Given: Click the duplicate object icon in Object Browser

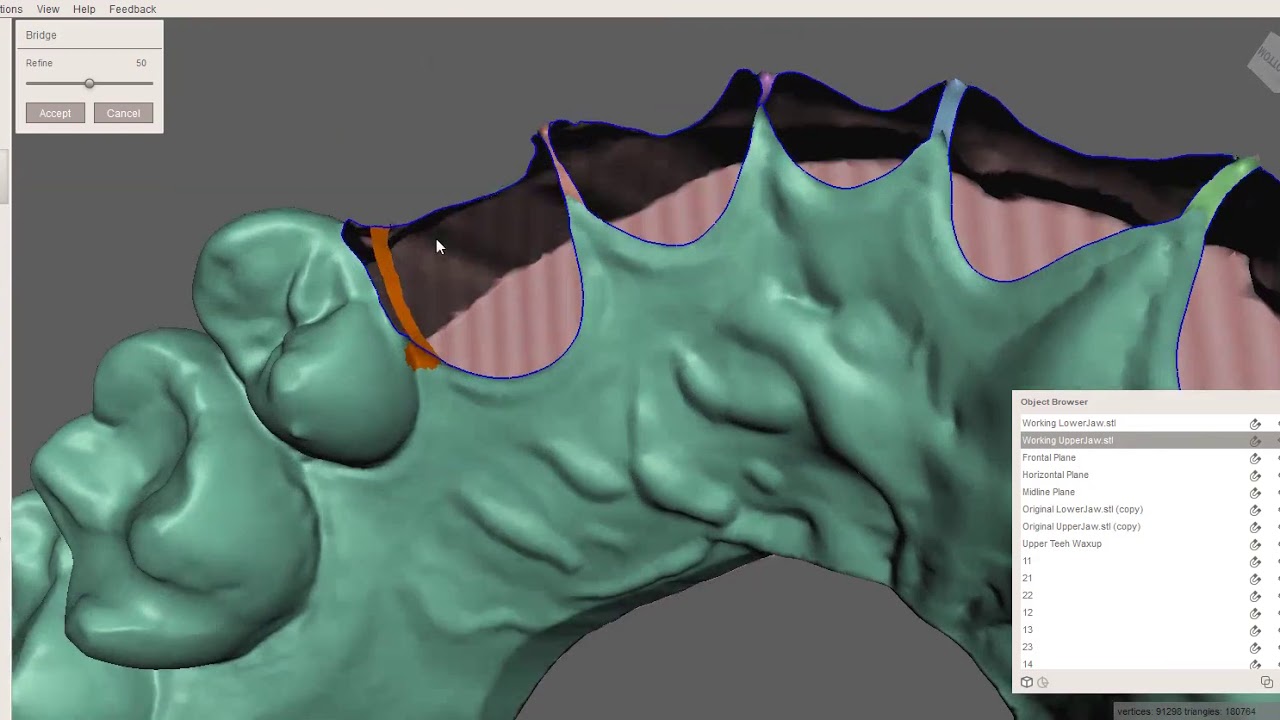Looking at the screenshot, I should (1266, 682).
